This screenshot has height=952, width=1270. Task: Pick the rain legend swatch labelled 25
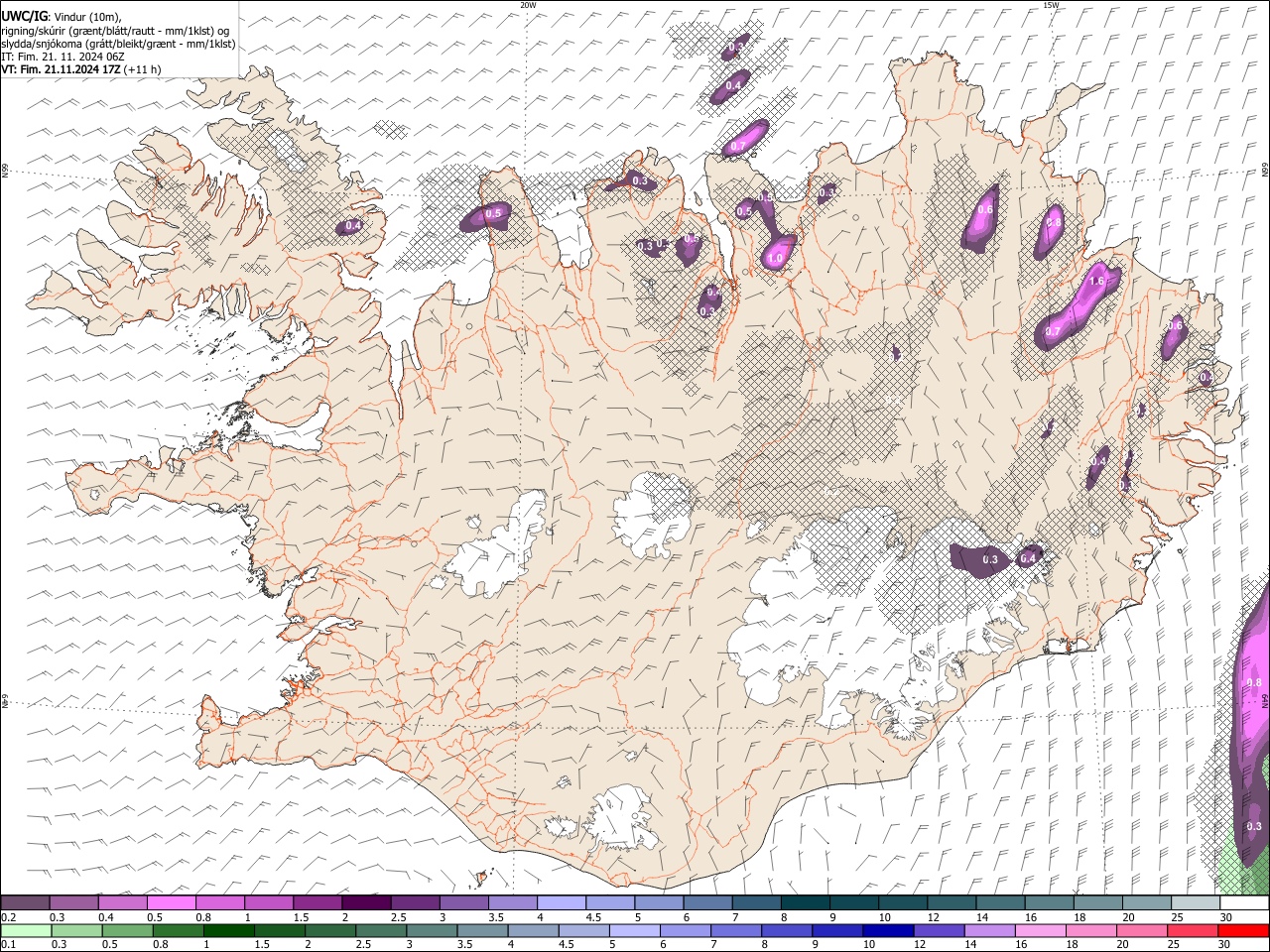point(1192,930)
